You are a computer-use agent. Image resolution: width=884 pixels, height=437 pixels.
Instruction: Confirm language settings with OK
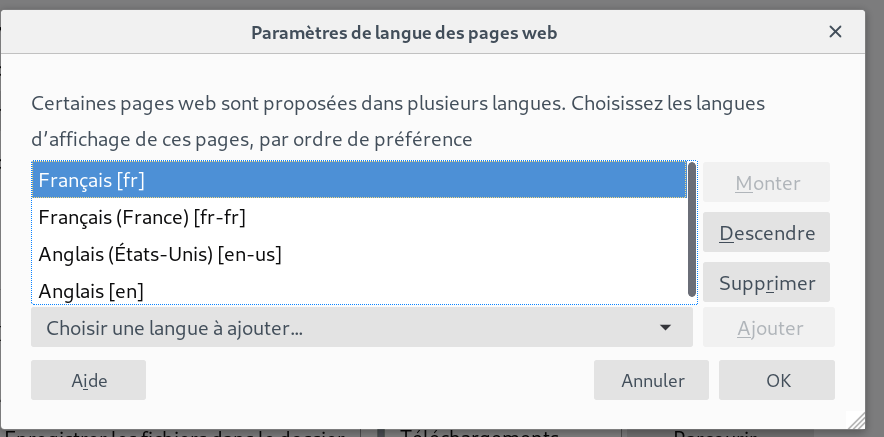[x=777, y=380]
